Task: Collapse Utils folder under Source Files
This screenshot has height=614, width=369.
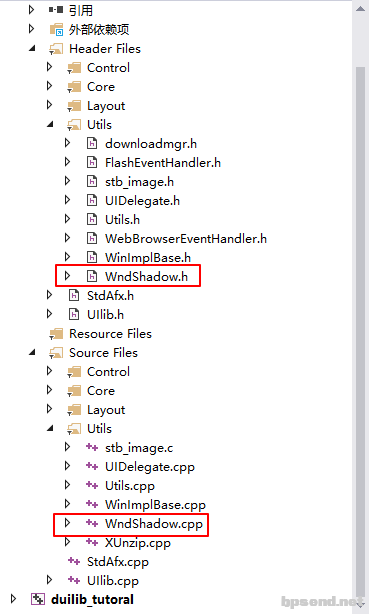Action: click(50, 428)
